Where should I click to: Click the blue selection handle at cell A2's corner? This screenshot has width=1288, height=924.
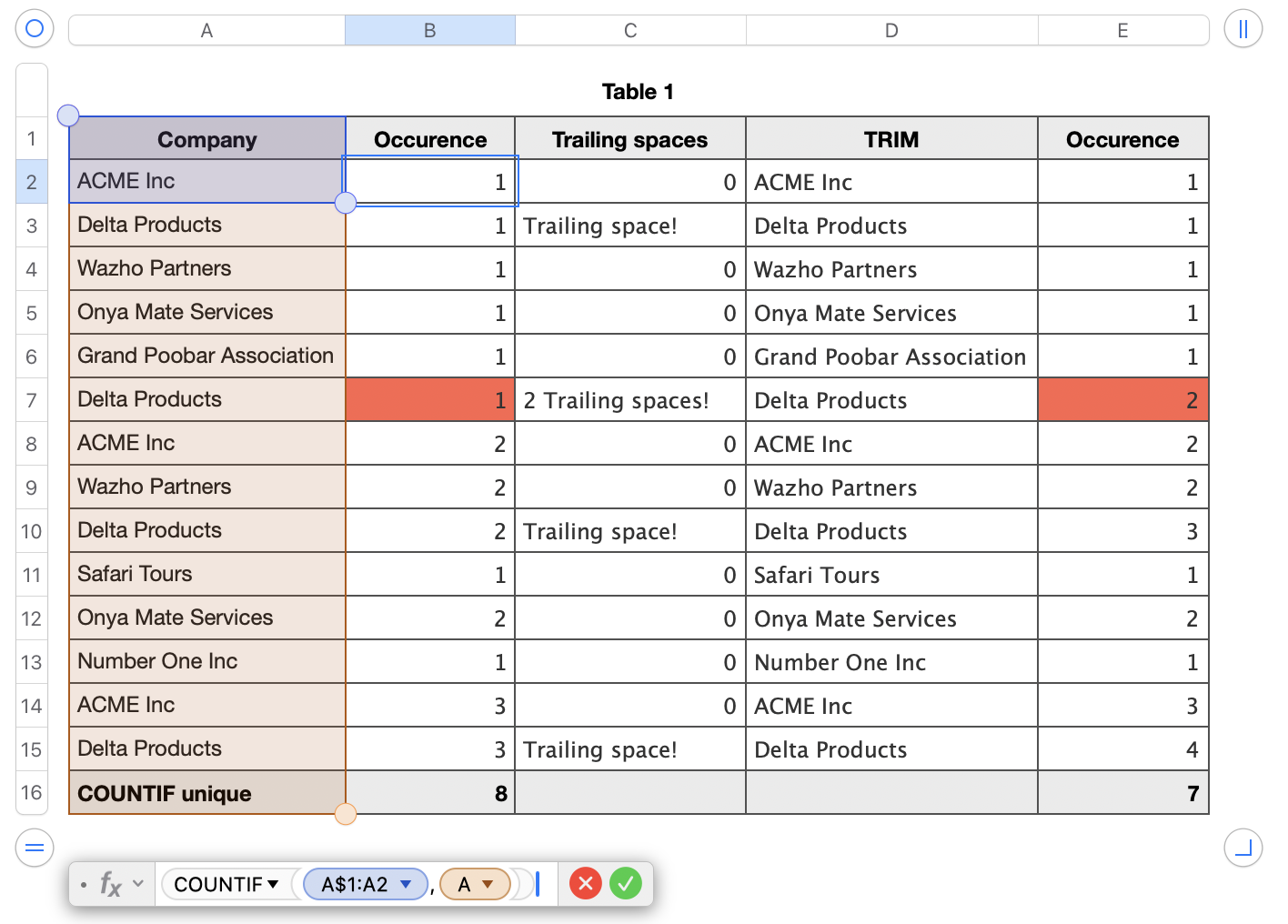346,203
